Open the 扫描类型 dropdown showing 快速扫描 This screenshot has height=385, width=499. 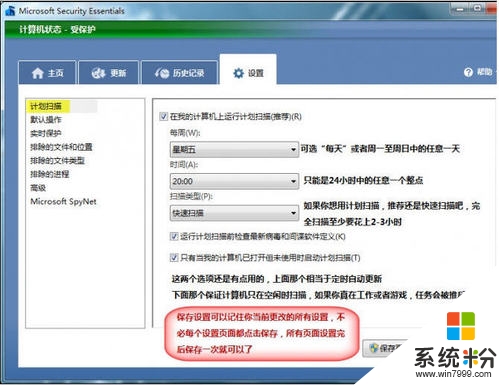pos(234,213)
